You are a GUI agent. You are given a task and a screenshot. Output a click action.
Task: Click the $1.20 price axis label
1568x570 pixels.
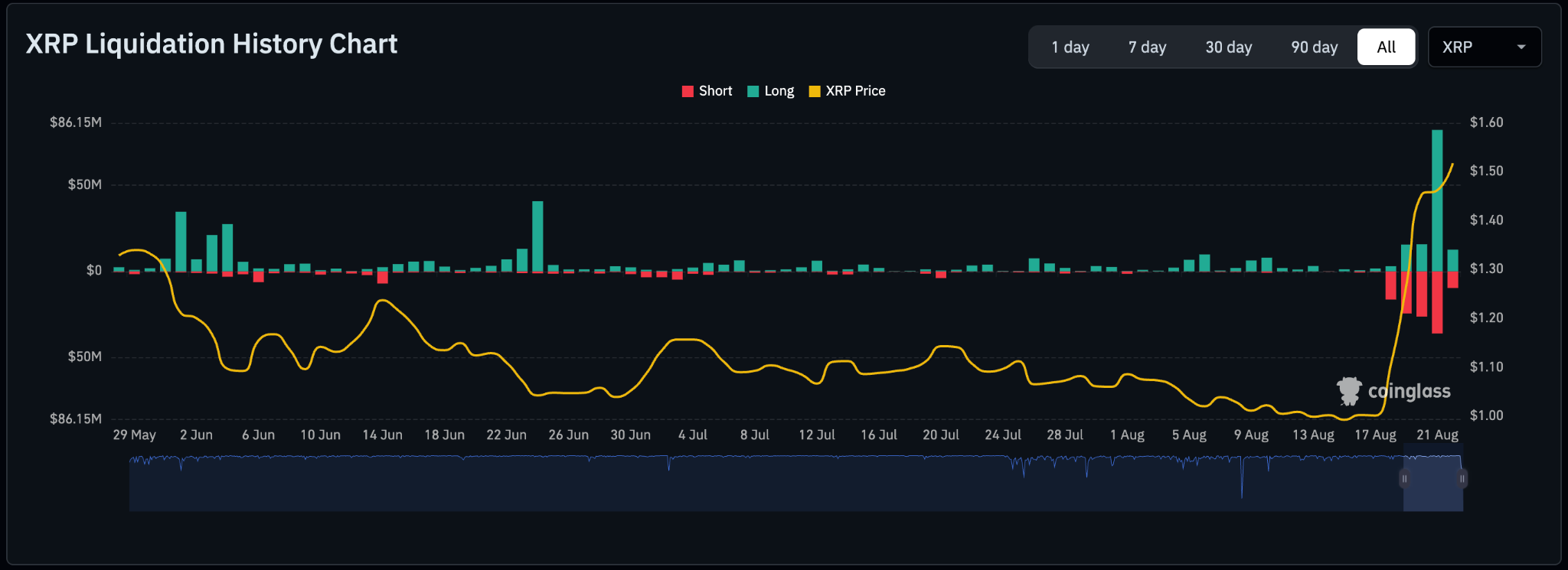1486,318
